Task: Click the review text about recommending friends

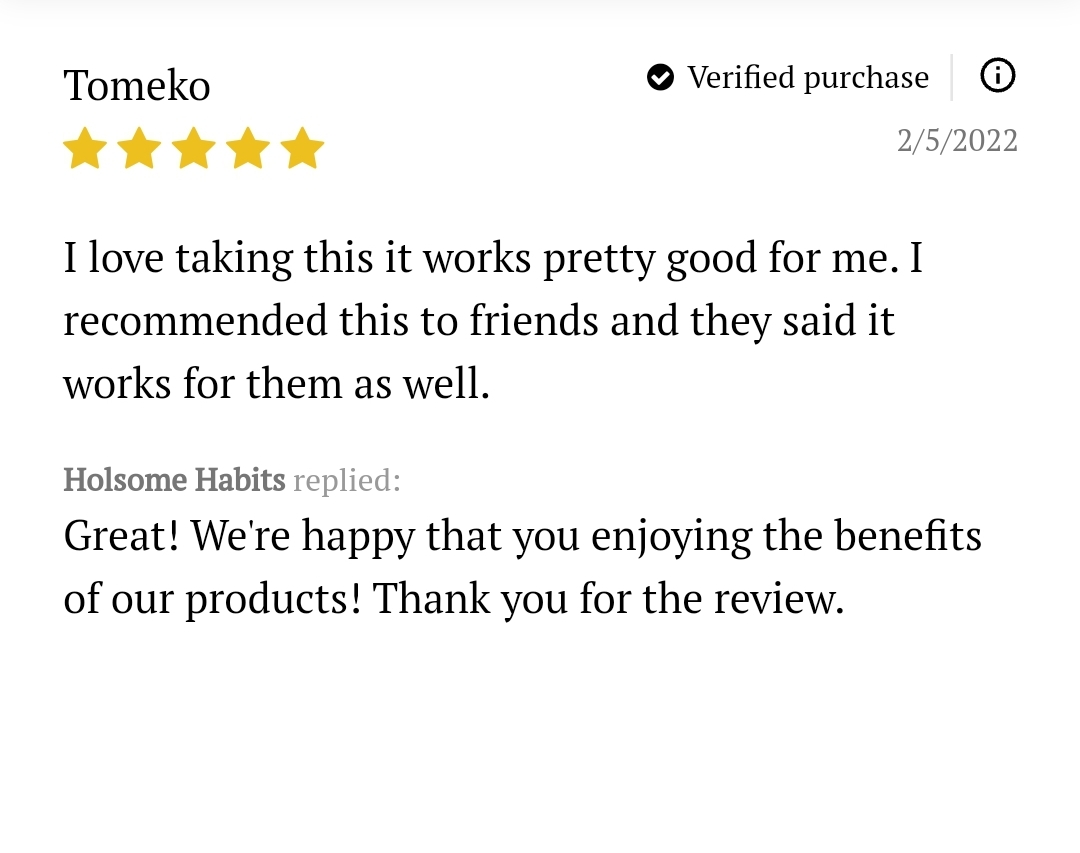Action: click(x=492, y=321)
